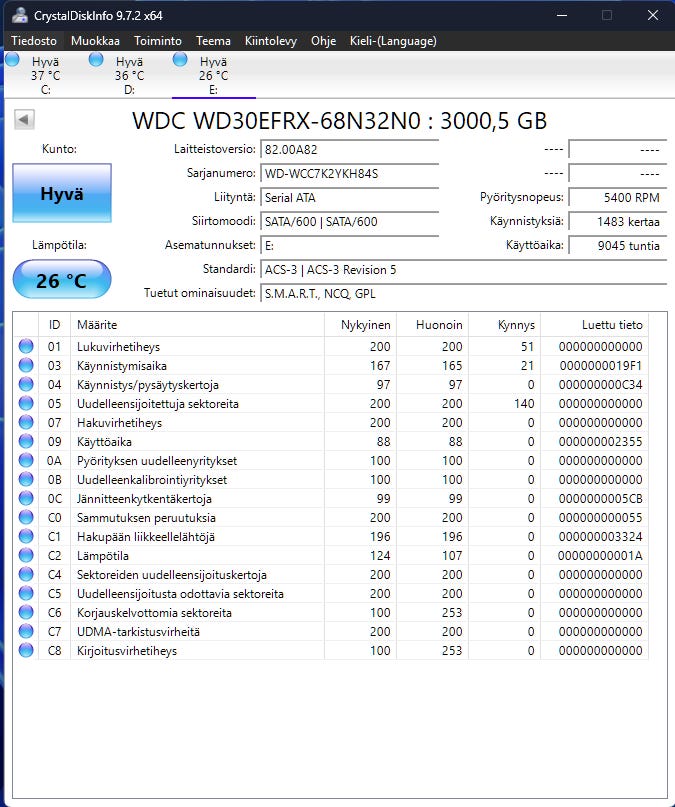Click status orb of Jännitteenkytkentäkertoja row

(x=26, y=498)
